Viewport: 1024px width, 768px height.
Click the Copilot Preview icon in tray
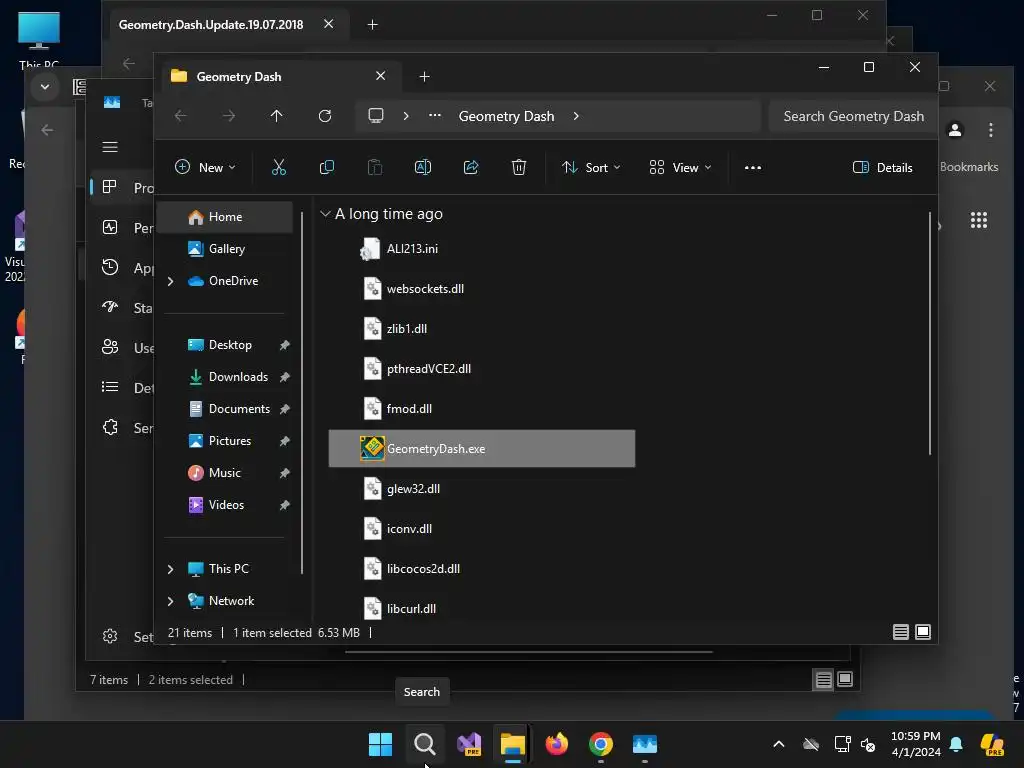992,744
